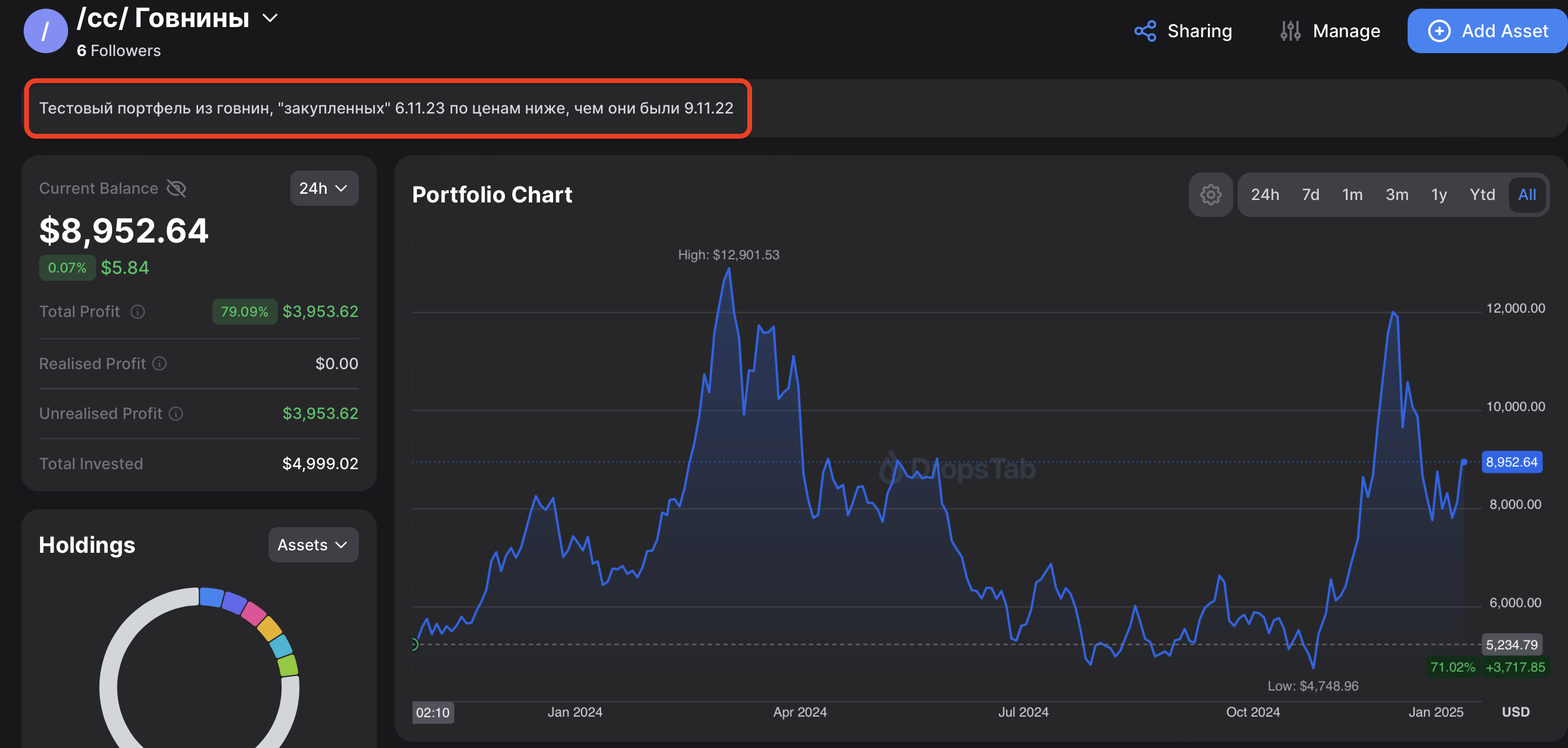Open the Assets holdings dropdown
Viewport: 1568px width, 748px height.
point(313,545)
